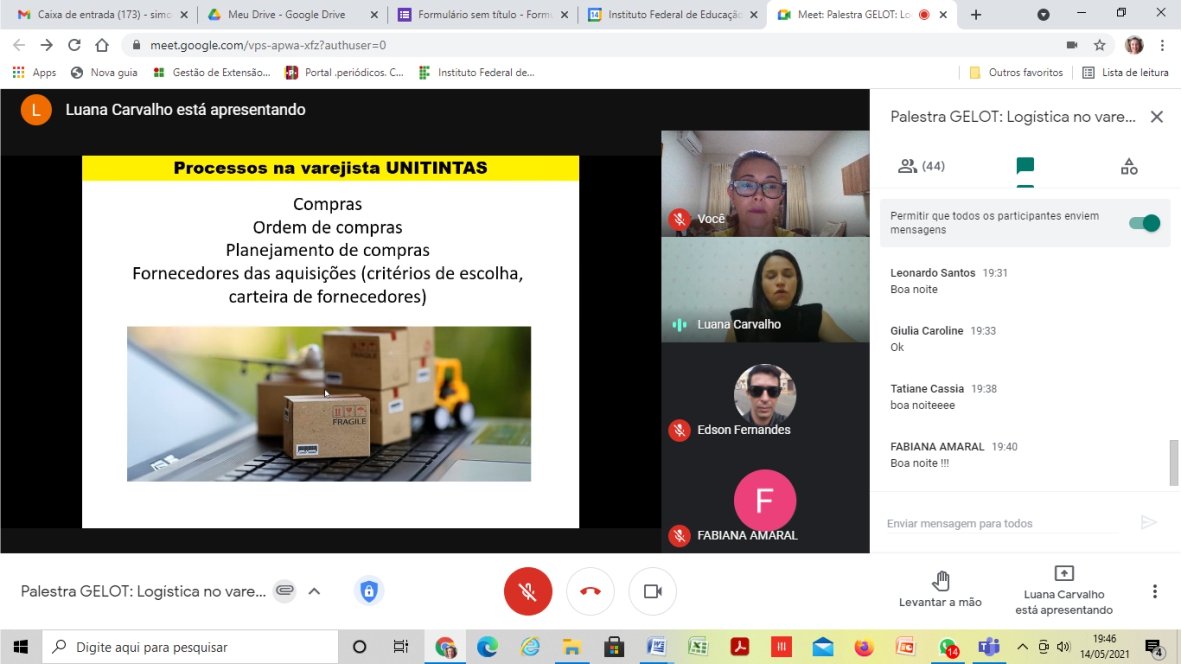Screen dimensions: 1182x664
Task: Open the activities shapes icon in side panel
Action: pos(1129,167)
